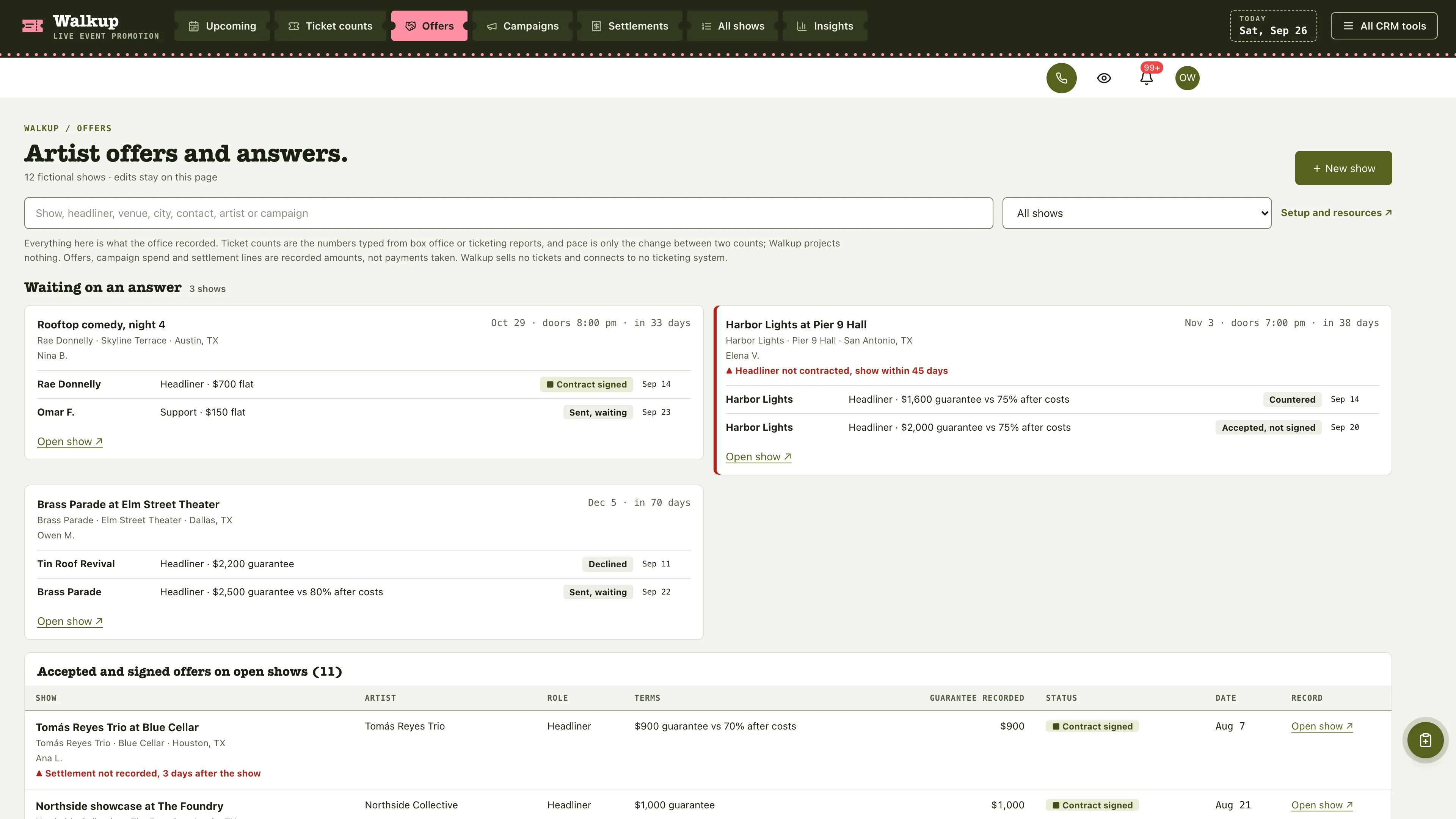This screenshot has height=819, width=1456.
Task: Select Rooftop comedy, night 4 title
Action: tap(101, 325)
